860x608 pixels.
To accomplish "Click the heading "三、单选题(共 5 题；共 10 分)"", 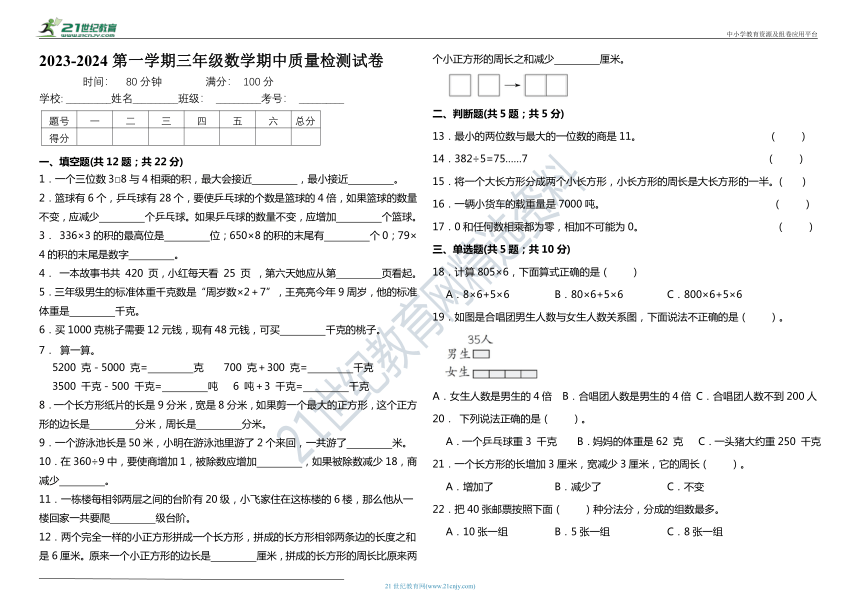I will 501,249.
